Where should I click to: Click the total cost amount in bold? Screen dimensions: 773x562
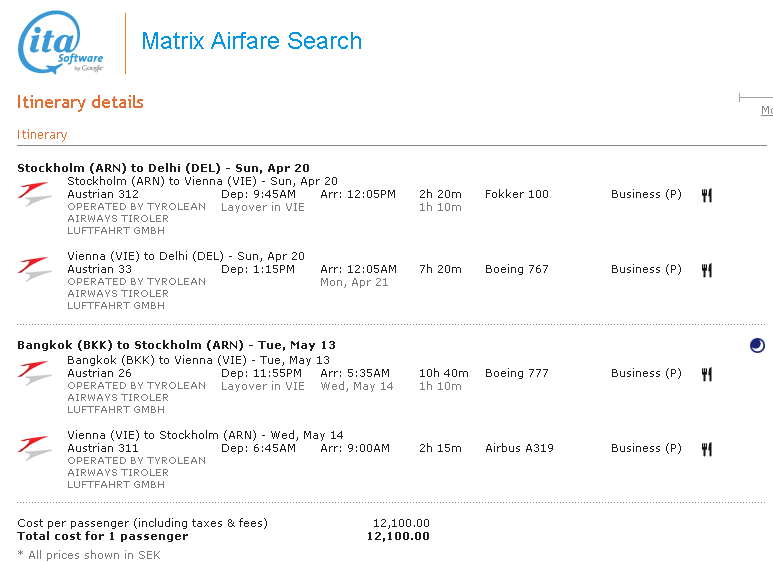[398, 536]
